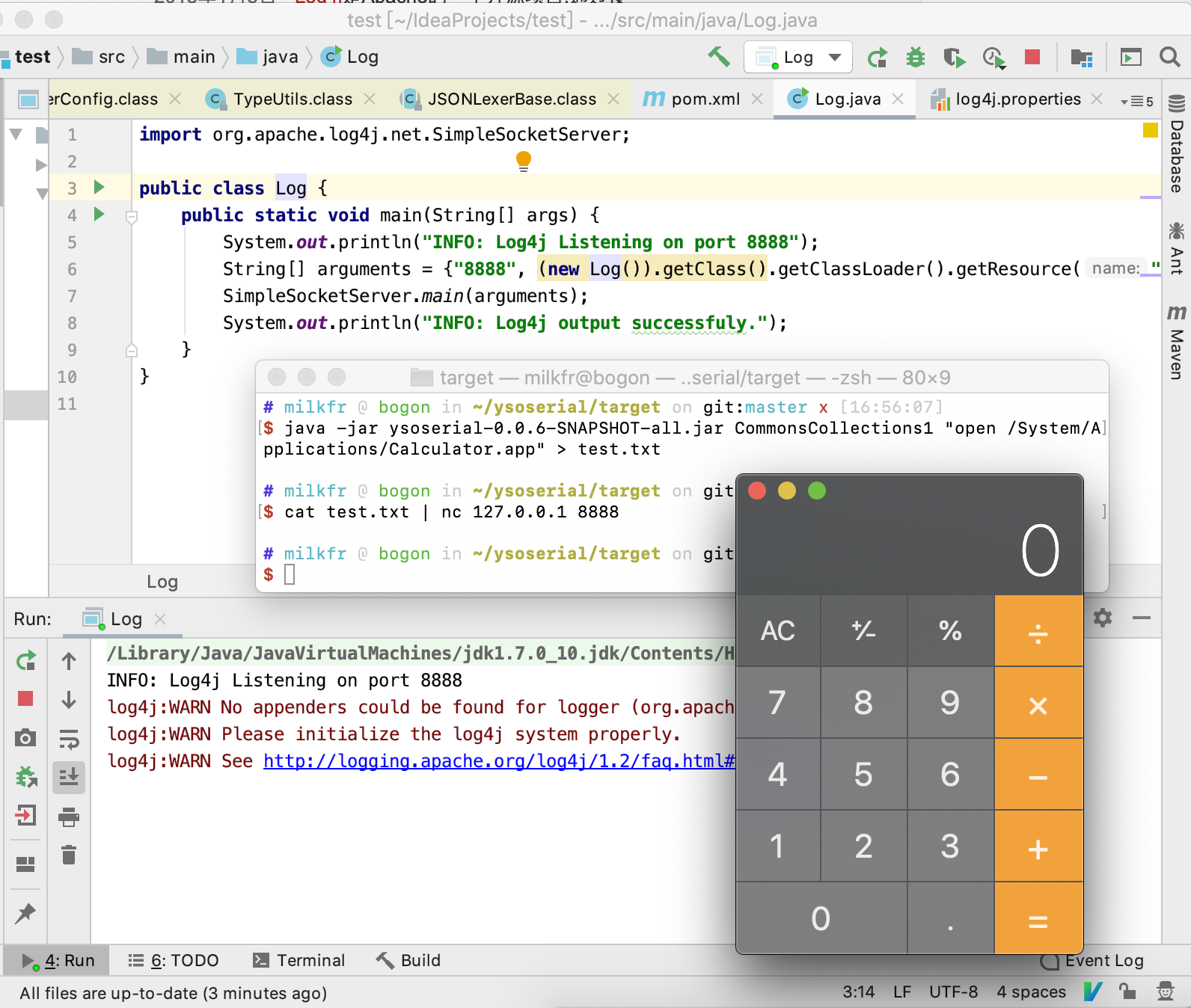Collapse the main method fold marker
Screen dimensions: 1191x1008
click(132, 217)
